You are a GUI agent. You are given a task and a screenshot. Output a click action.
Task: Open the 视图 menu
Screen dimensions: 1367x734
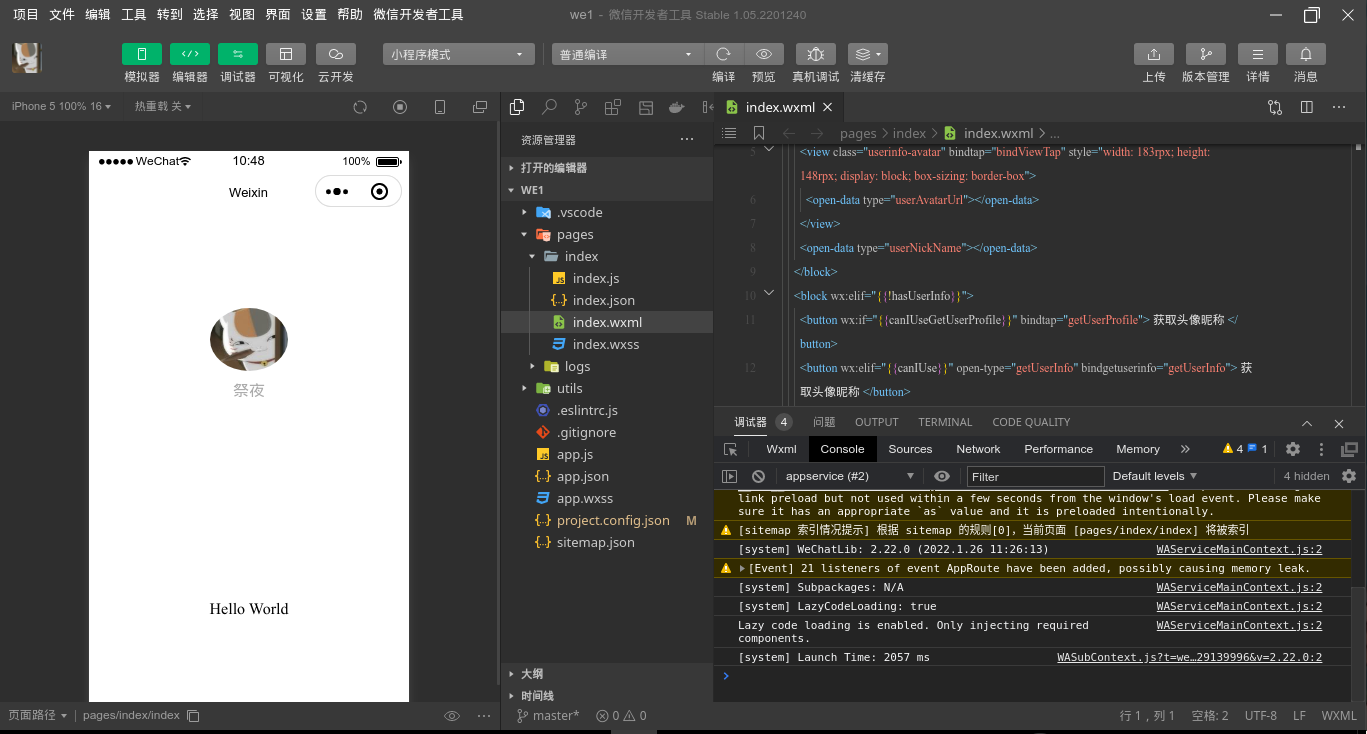tap(242, 15)
